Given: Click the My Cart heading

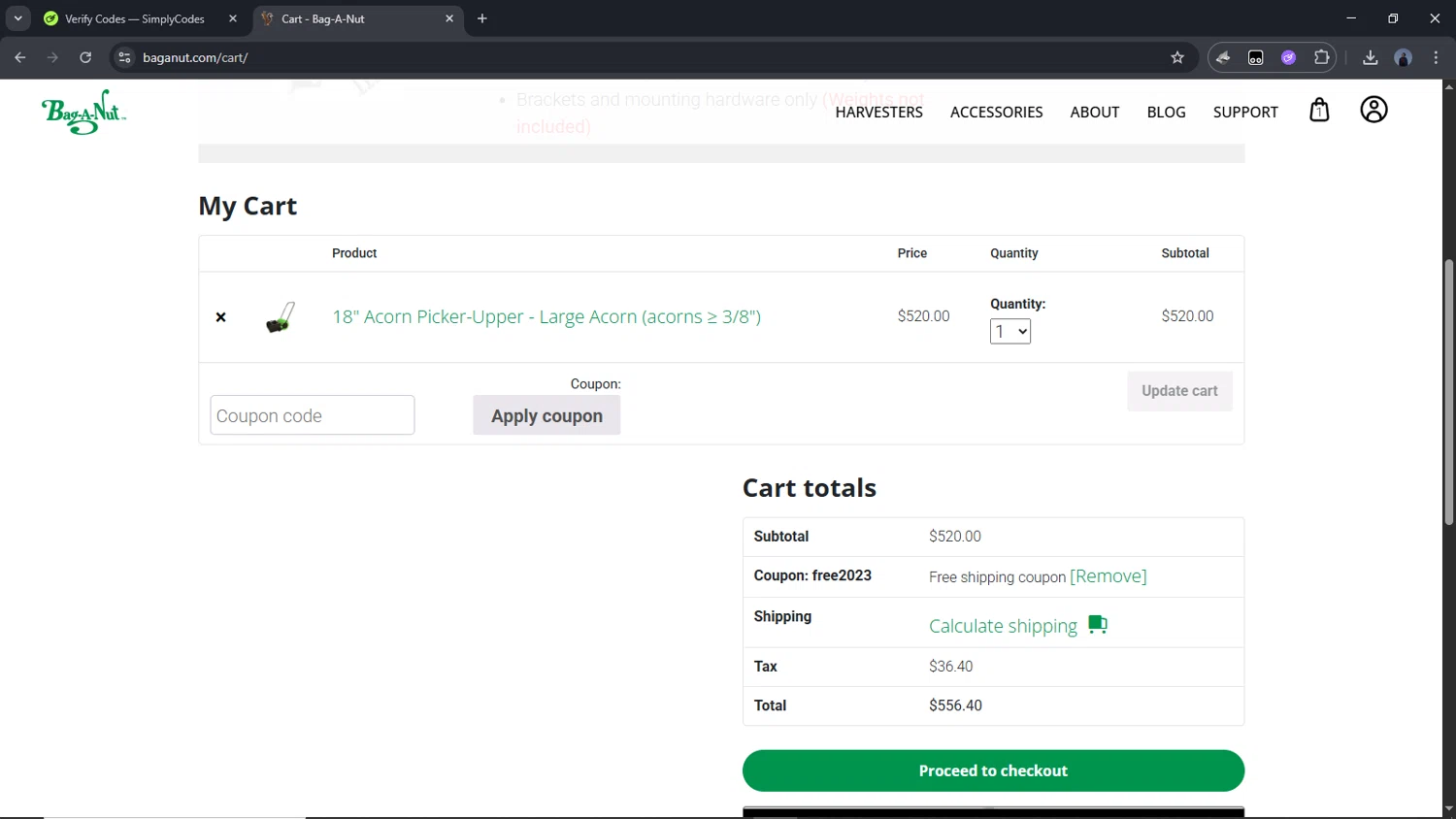Looking at the screenshot, I should click(248, 206).
